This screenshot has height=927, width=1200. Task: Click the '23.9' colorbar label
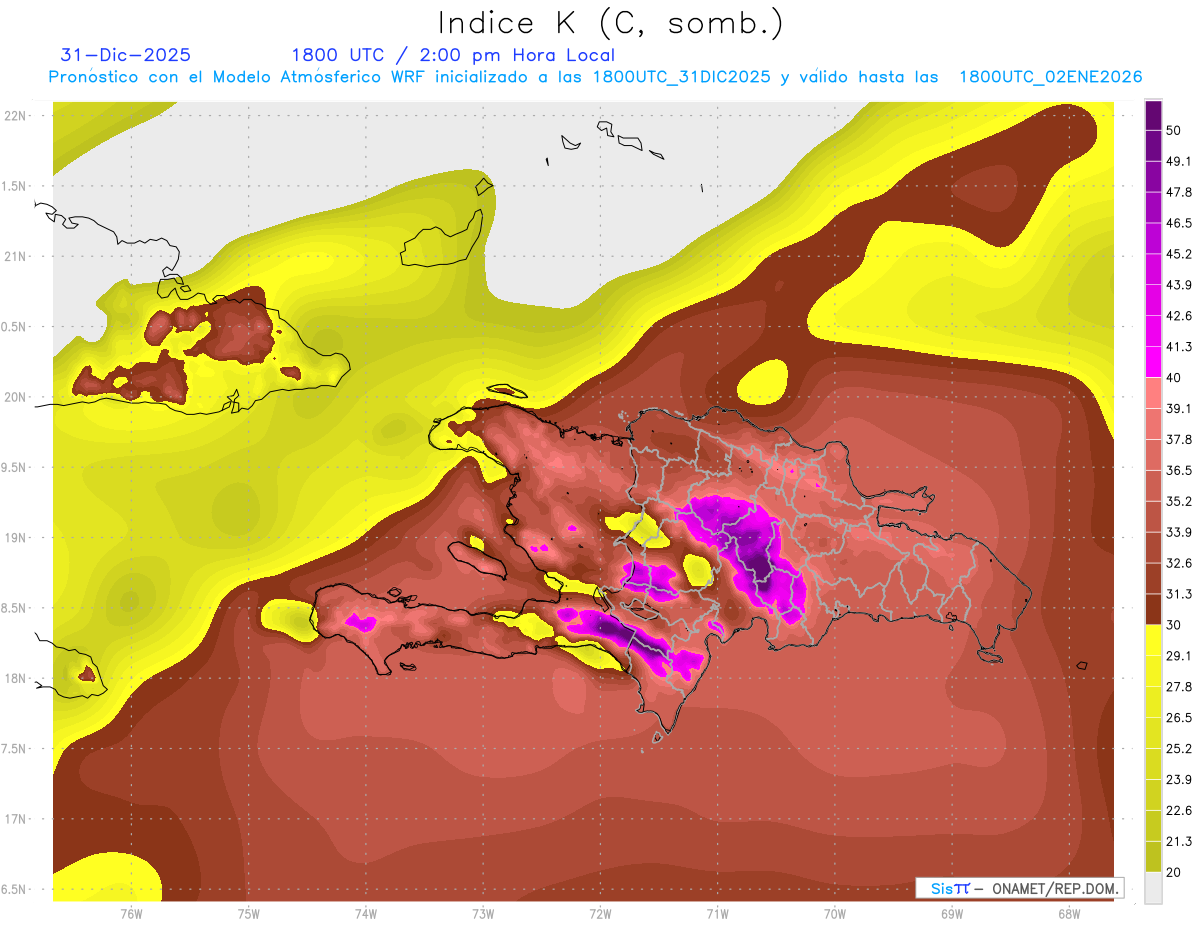coord(1178,780)
